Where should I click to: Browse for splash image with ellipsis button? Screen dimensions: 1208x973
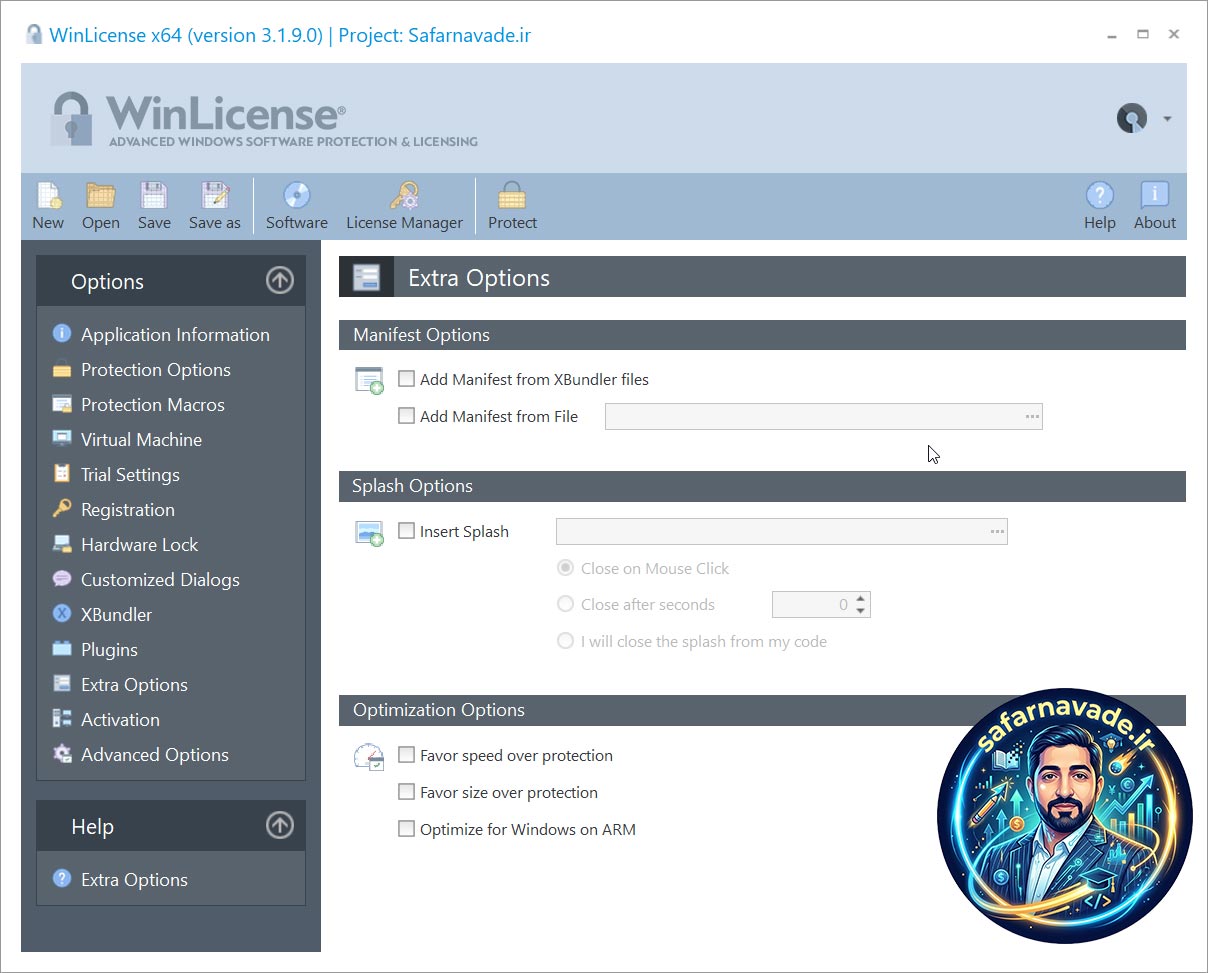[997, 531]
